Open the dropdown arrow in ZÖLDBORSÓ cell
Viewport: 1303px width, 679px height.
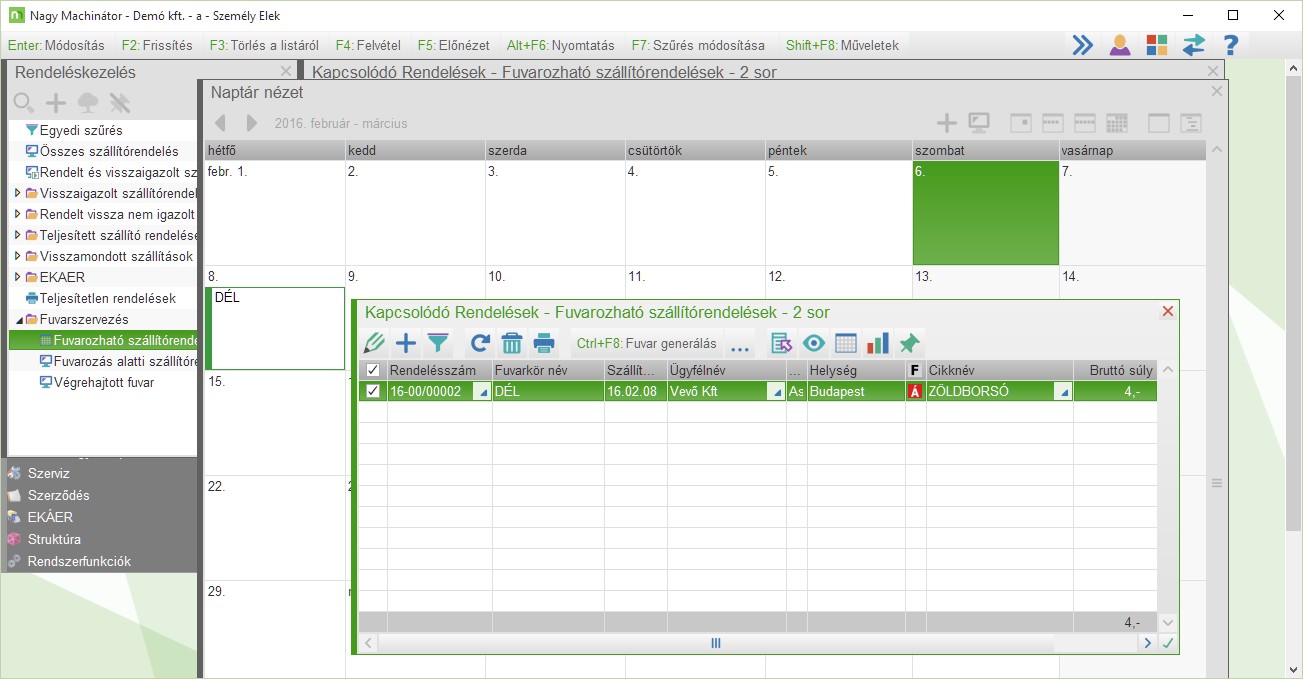point(1065,392)
